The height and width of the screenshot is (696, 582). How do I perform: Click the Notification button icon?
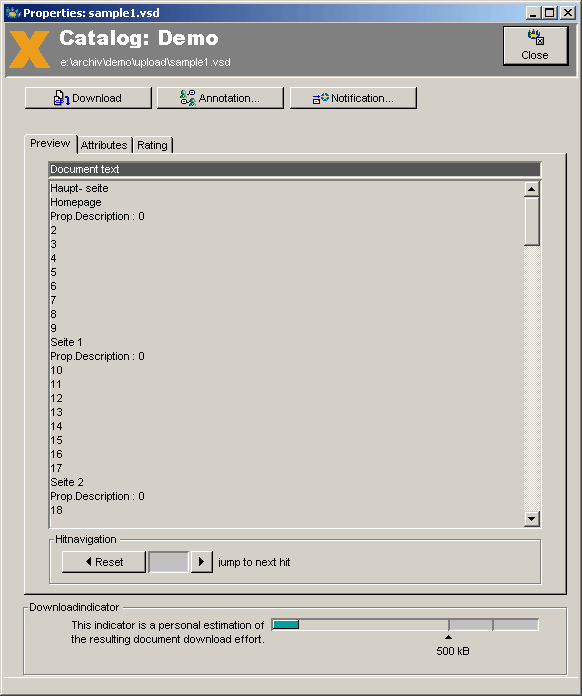321,98
